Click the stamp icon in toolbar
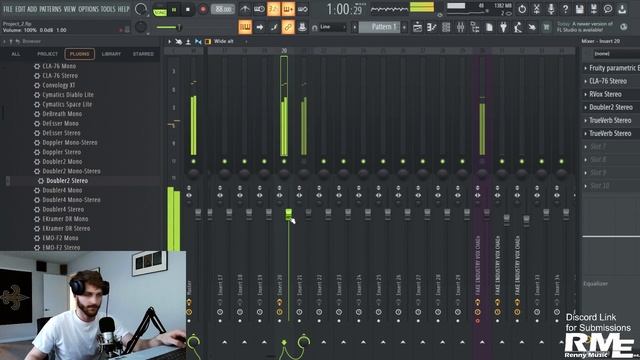Screen dimensions: 640x360 coord(302,27)
